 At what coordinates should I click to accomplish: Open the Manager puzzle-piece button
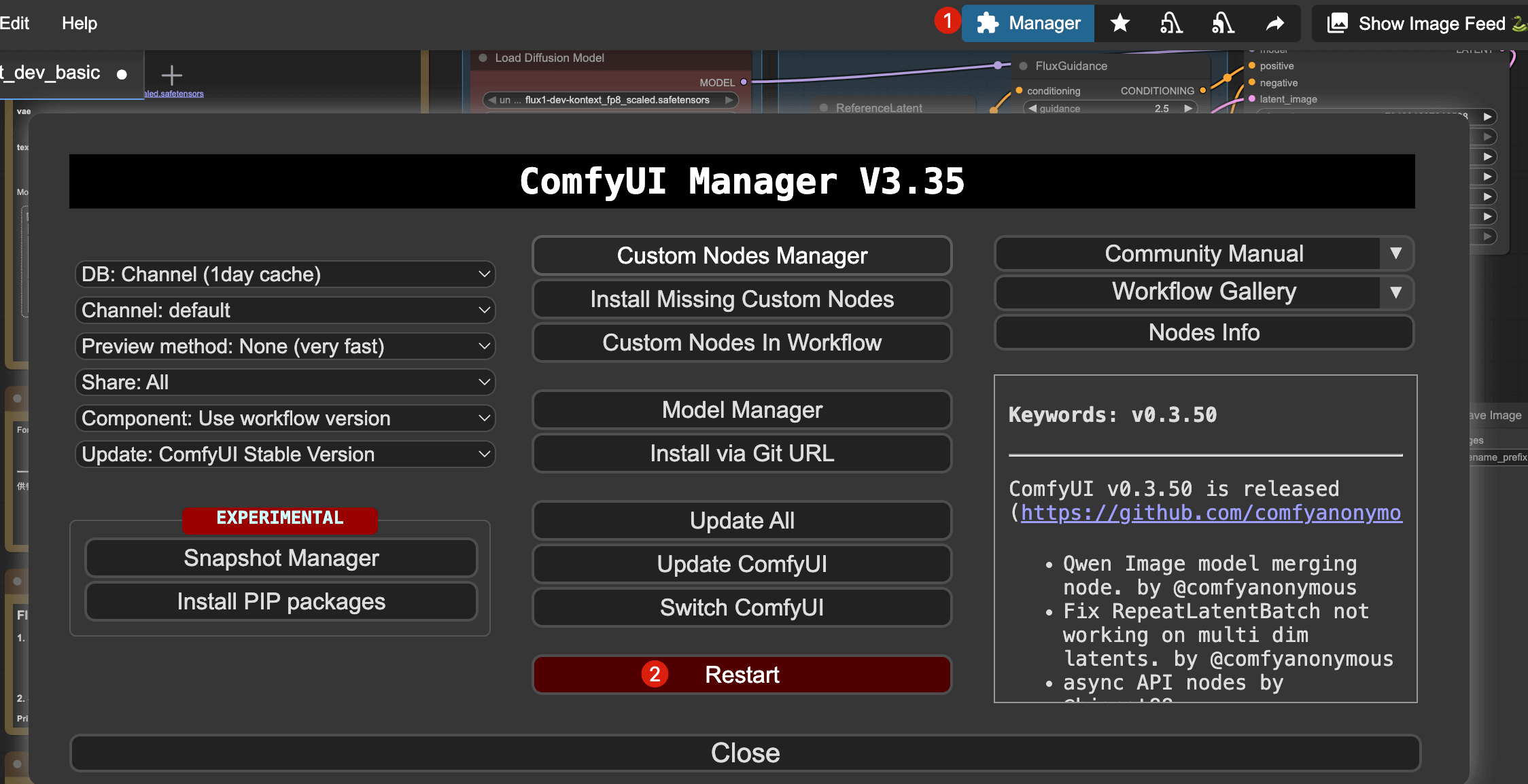pyautogui.click(x=1028, y=24)
